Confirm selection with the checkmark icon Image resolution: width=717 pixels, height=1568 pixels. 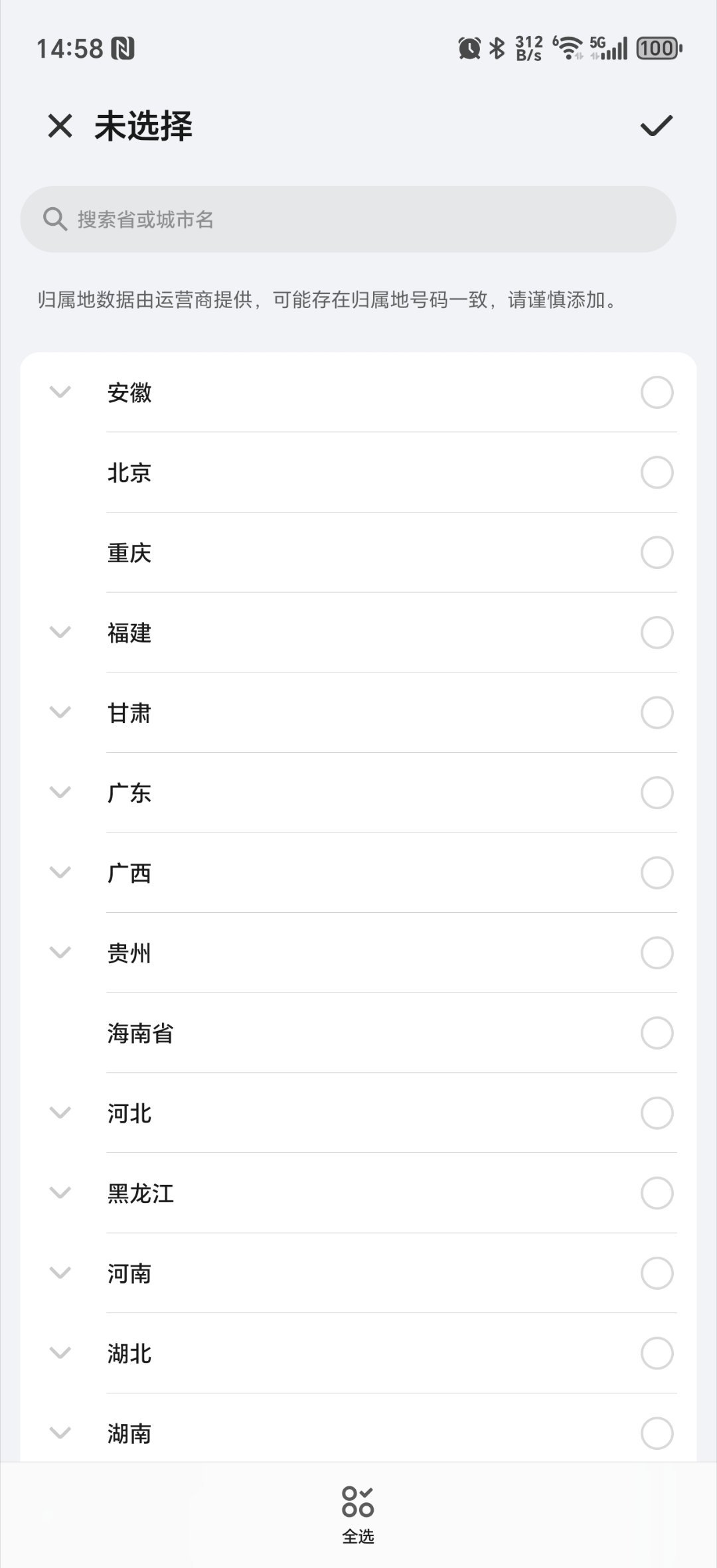coord(657,125)
